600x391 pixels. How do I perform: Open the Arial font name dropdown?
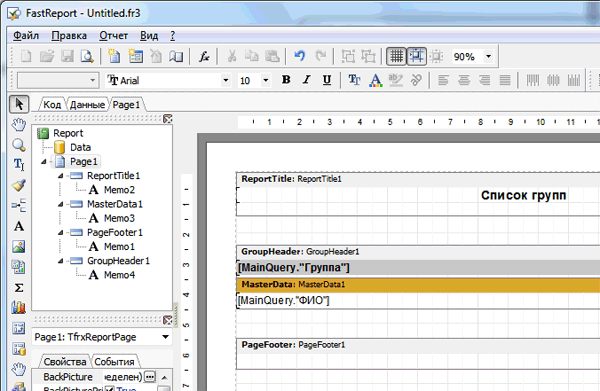coord(226,80)
